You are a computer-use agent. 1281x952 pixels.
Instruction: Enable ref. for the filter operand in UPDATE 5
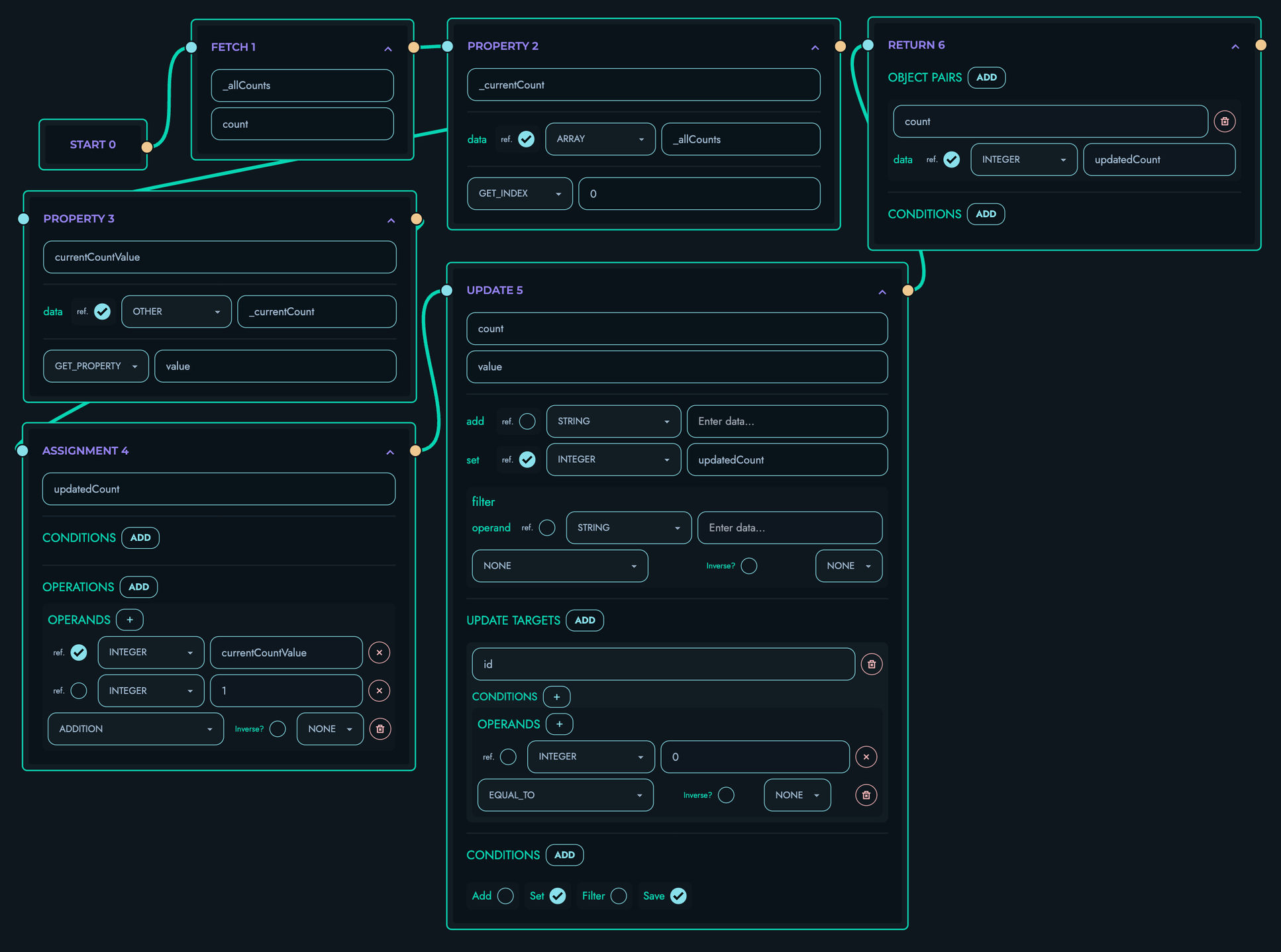(x=548, y=528)
